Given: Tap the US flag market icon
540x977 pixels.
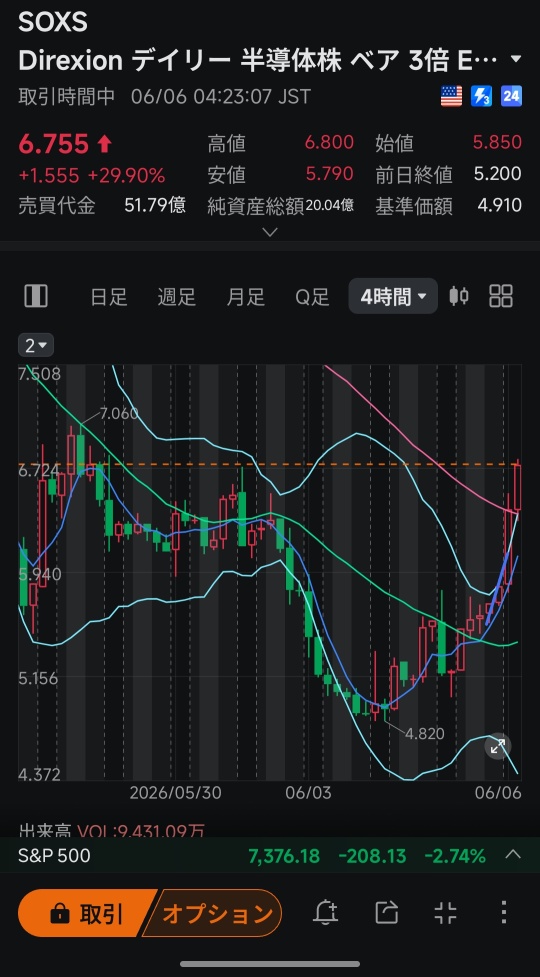Looking at the screenshot, I should coord(452,96).
